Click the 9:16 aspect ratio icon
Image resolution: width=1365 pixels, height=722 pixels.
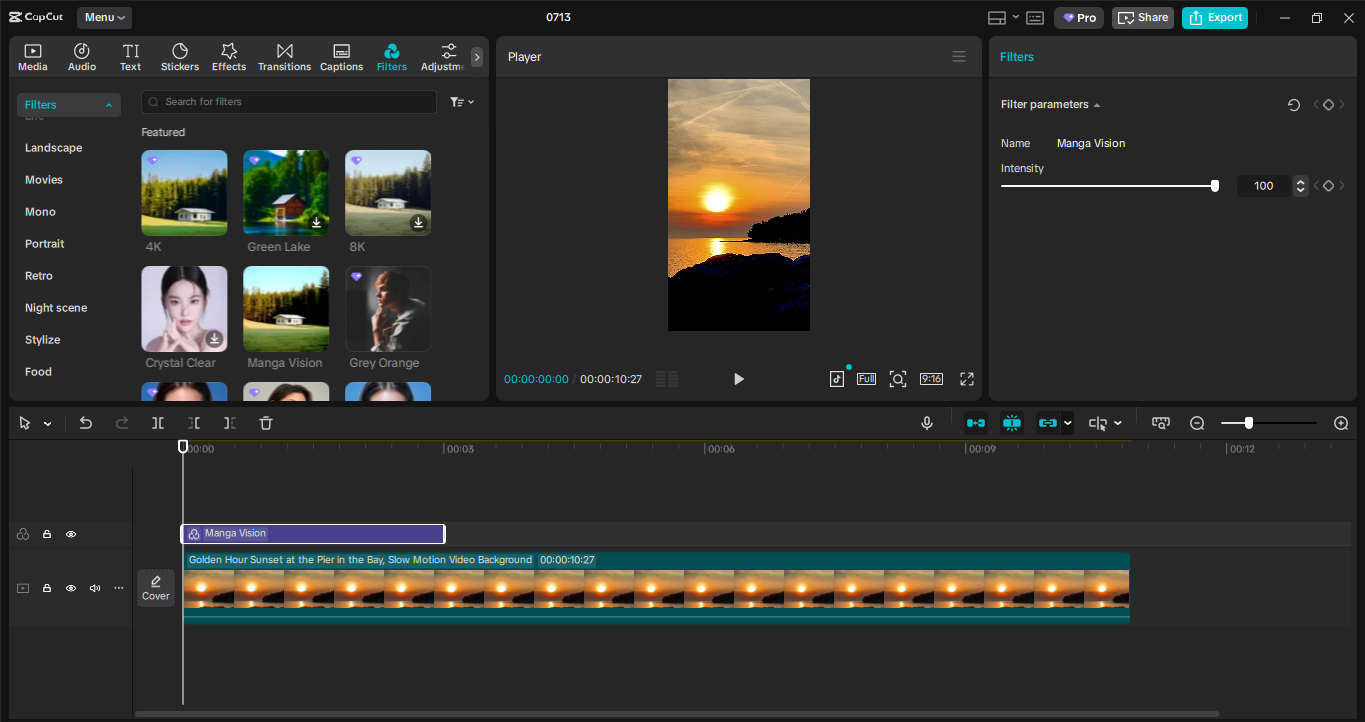click(x=931, y=379)
